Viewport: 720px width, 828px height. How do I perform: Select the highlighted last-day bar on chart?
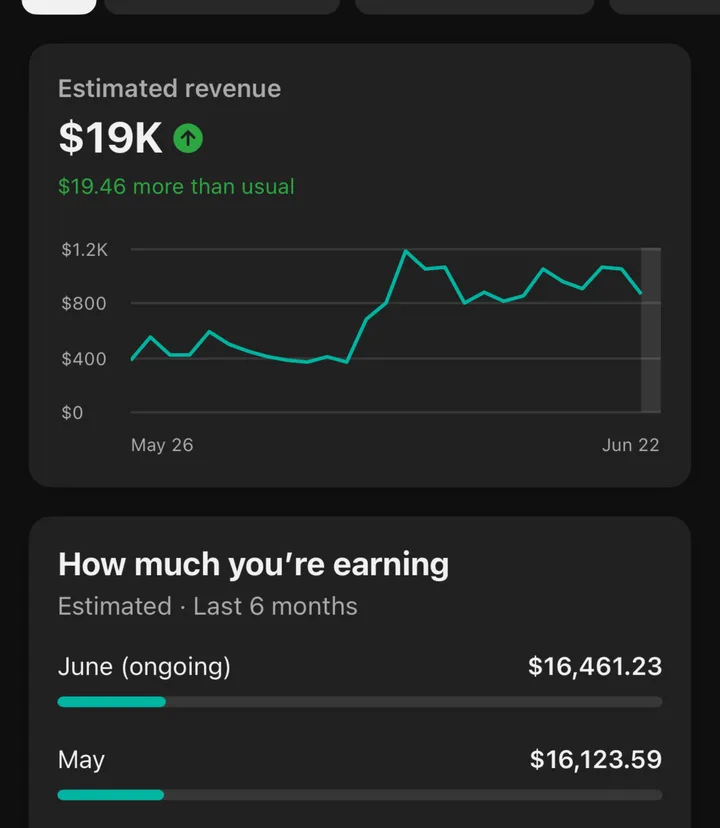pyautogui.click(x=651, y=330)
